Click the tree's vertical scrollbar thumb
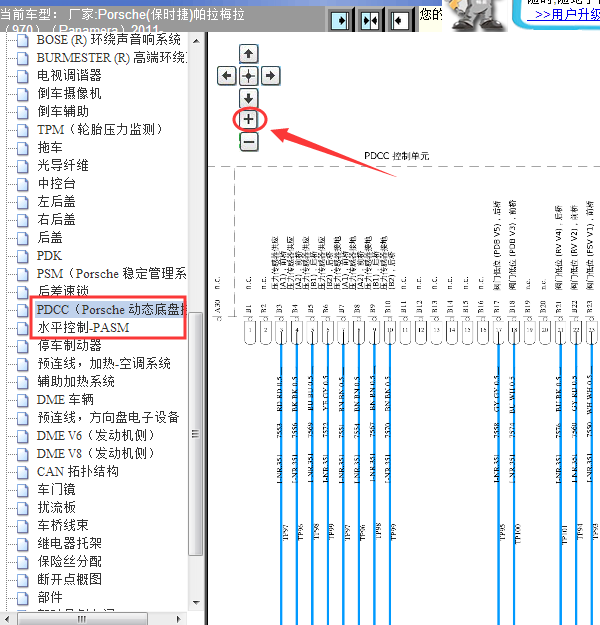Viewport: 600px width, 625px height. (195, 434)
